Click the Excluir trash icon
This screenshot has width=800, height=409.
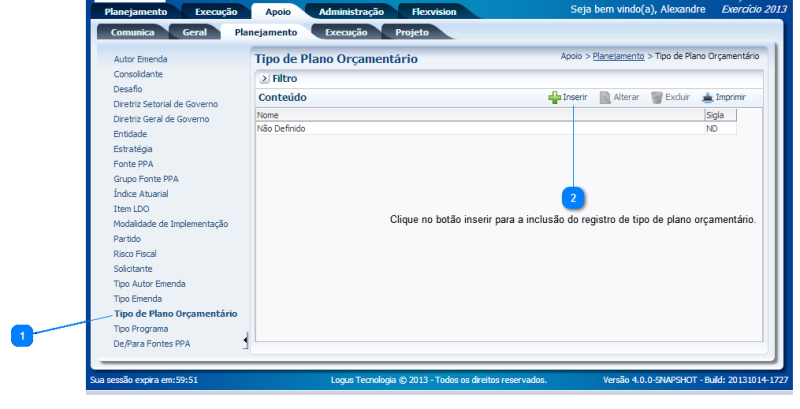click(x=657, y=98)
